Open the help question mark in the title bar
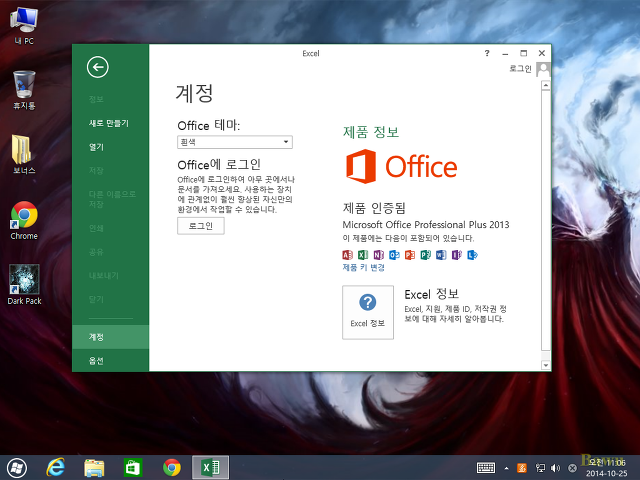This screenshot has width=640, height=480. [487, 53]
